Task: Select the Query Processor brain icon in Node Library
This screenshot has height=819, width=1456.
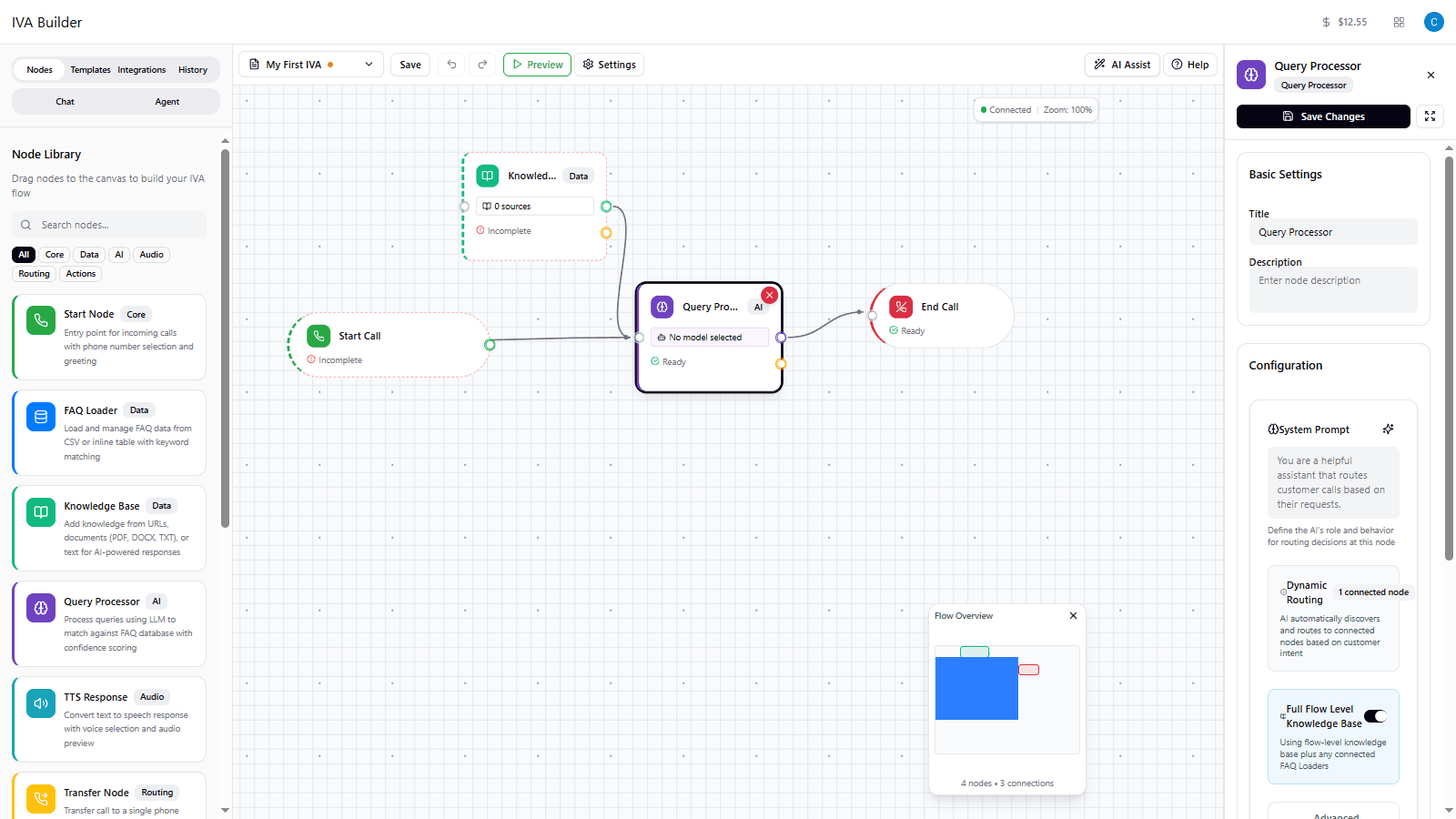Action: 40,607
